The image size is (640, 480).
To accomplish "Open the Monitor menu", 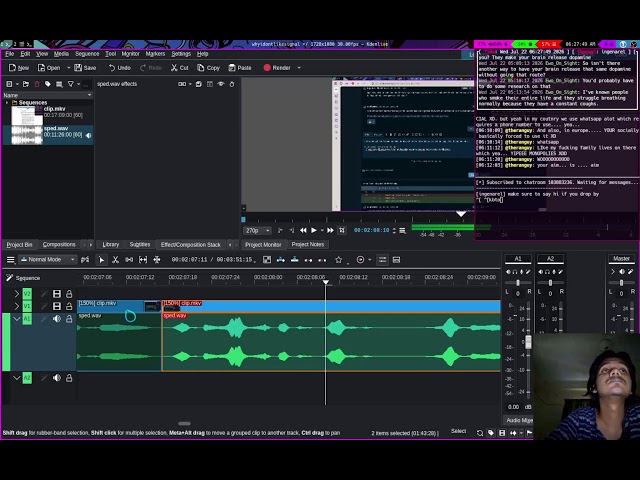I will coord(130,54).
